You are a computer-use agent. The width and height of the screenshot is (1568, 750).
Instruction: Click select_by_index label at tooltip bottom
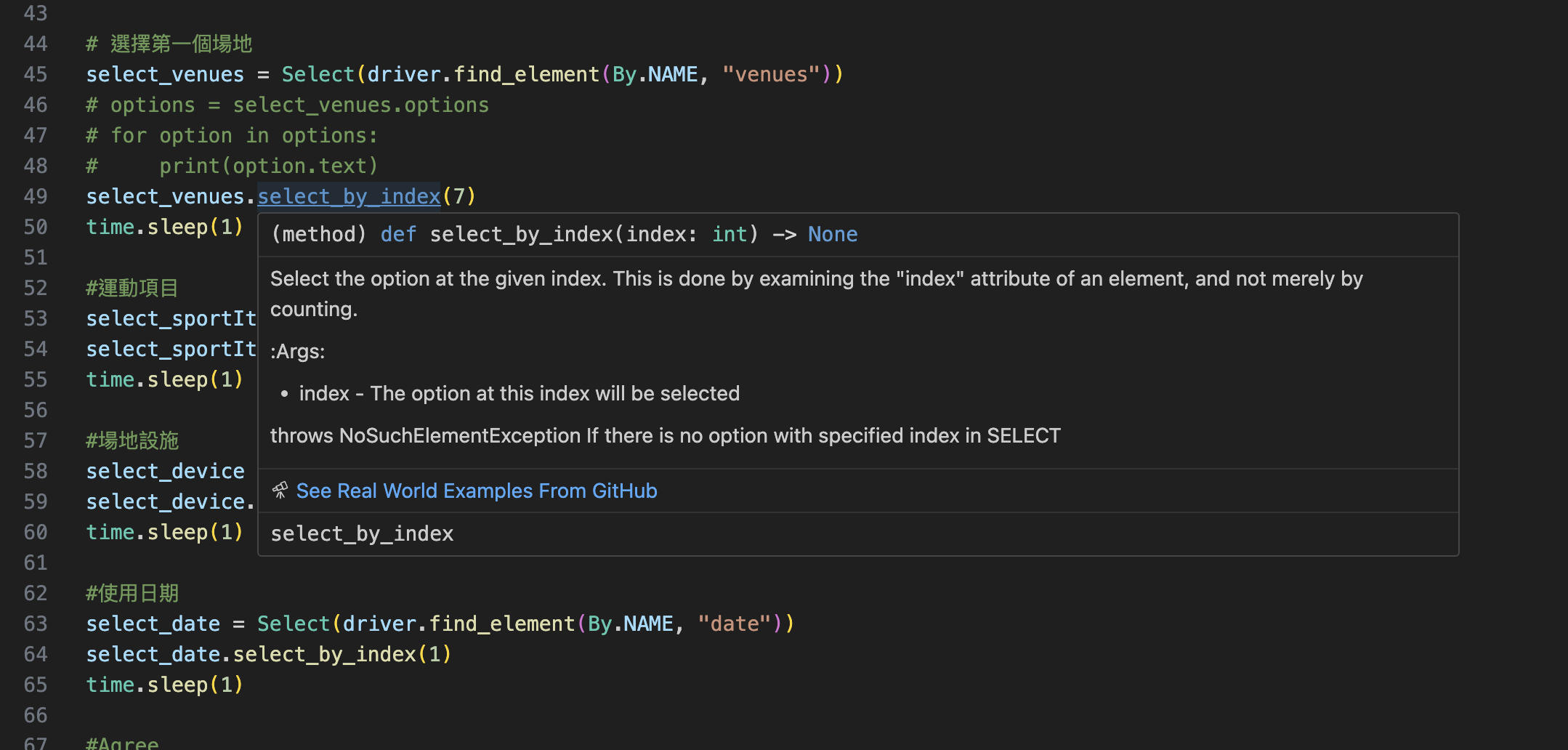tap(362, 533)
